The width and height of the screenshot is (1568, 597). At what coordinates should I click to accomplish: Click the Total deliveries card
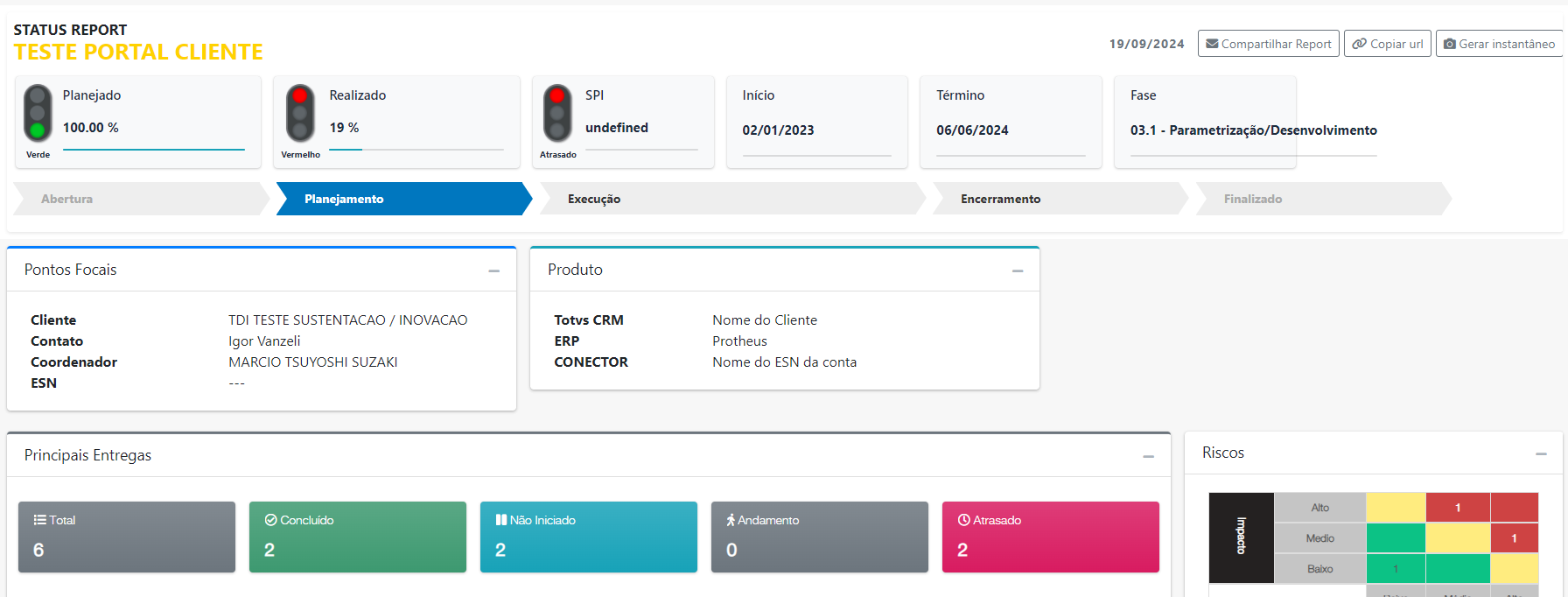[x=127, y=537]
